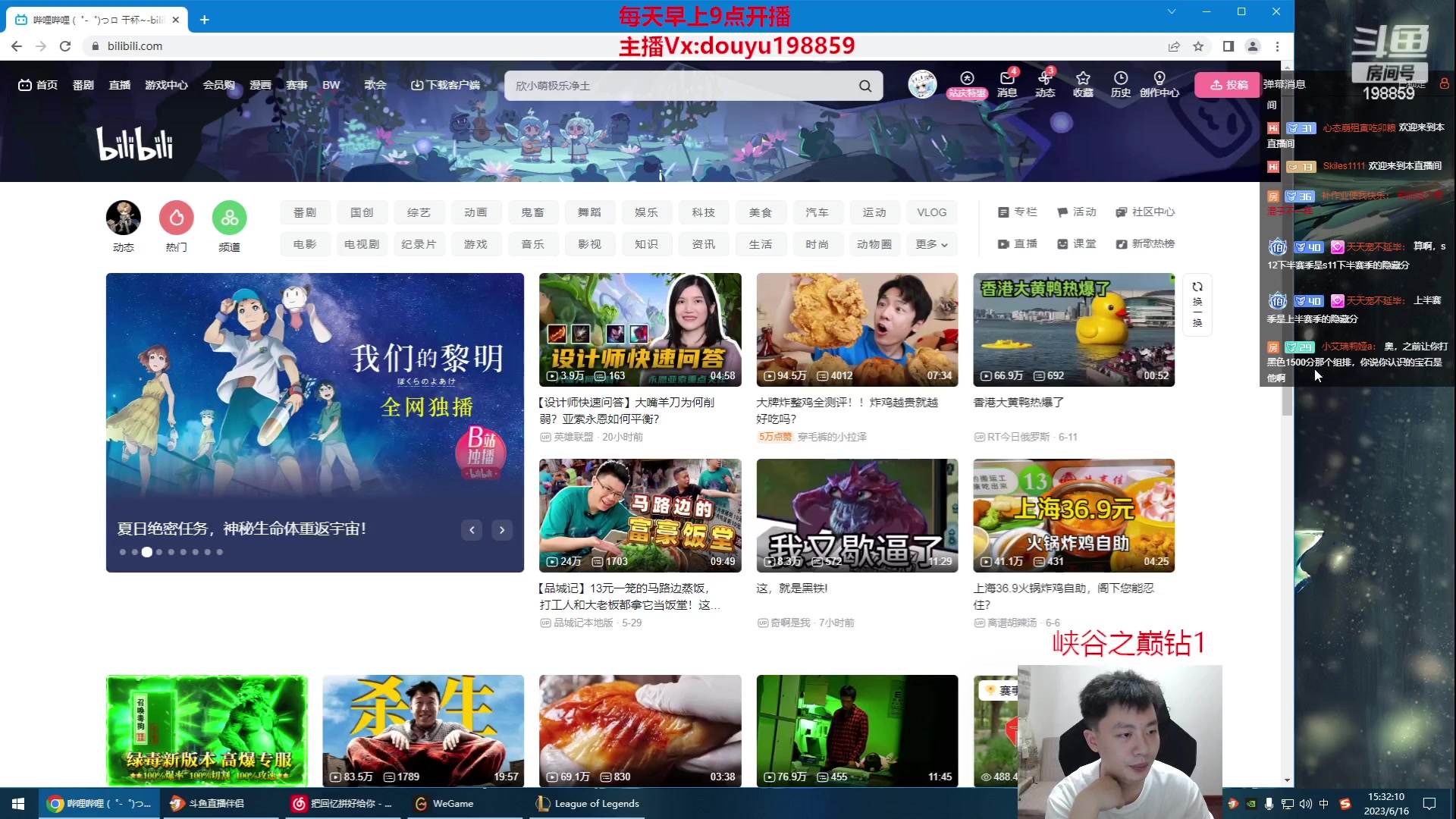Open the Chrome tab search dropdown arrow
The height and width of the screenshot is (819, 1456).
(1172, 11)
